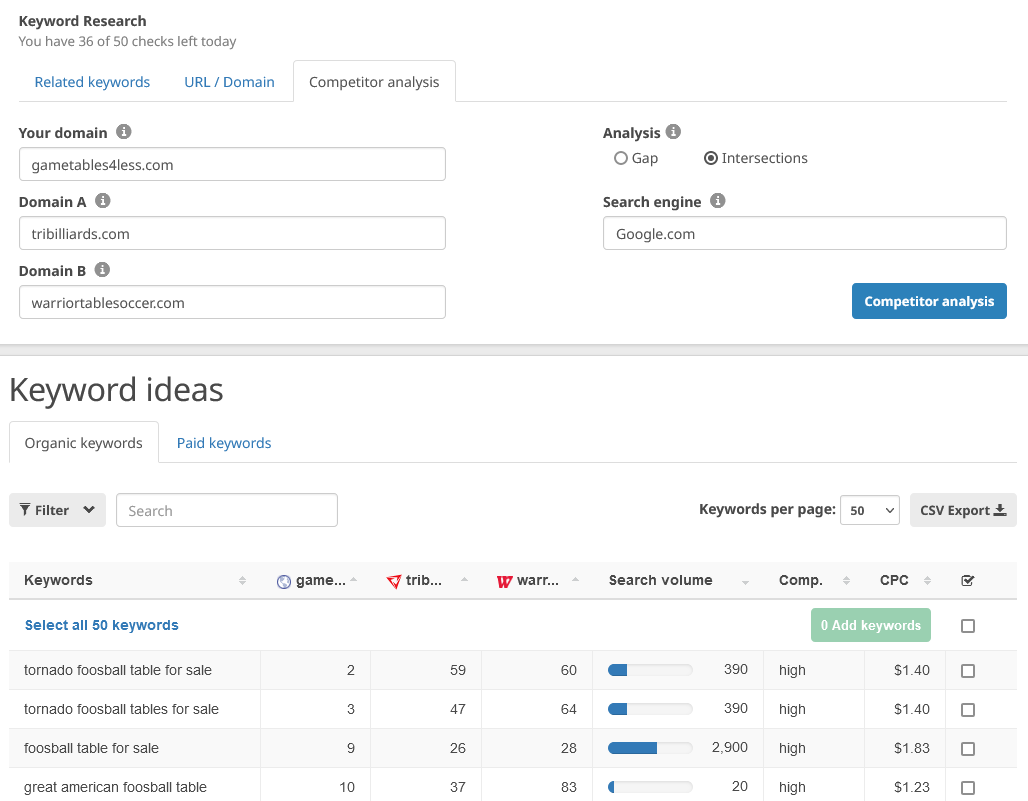Image resolution: width=1028 pixels, height=801 pixels.
Task: Click the $1.23 CPC value
Action: 911,787
